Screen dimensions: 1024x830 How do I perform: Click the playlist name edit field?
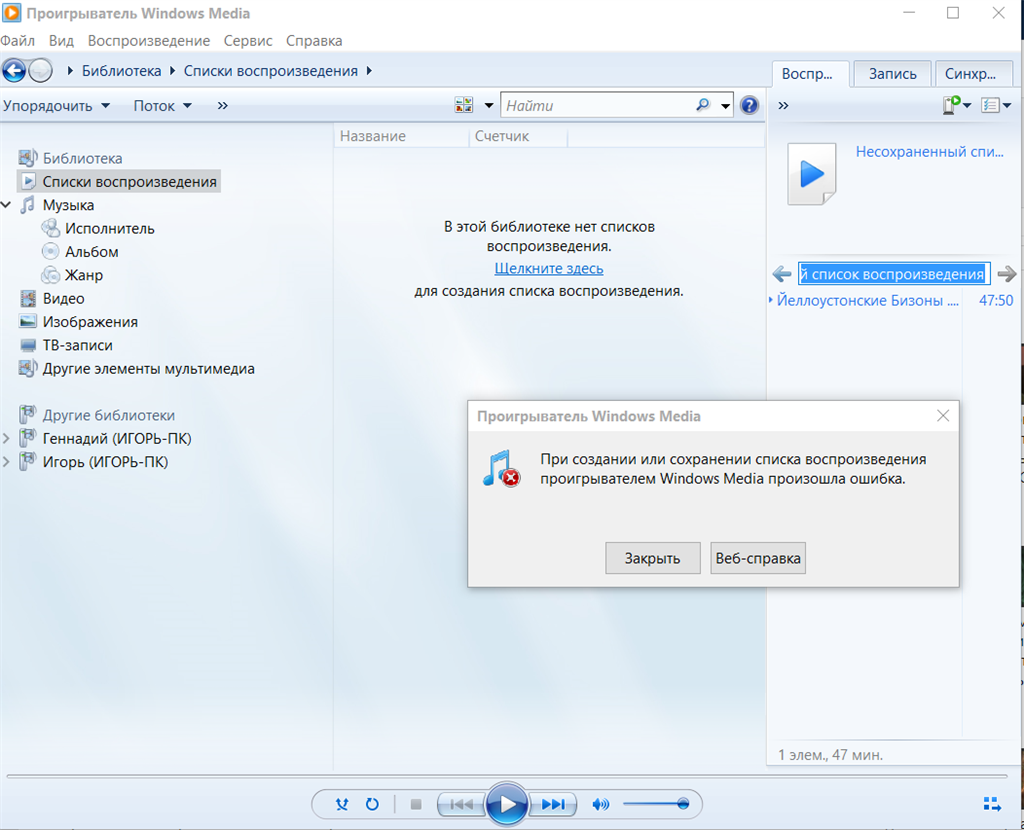pos(894,274)
